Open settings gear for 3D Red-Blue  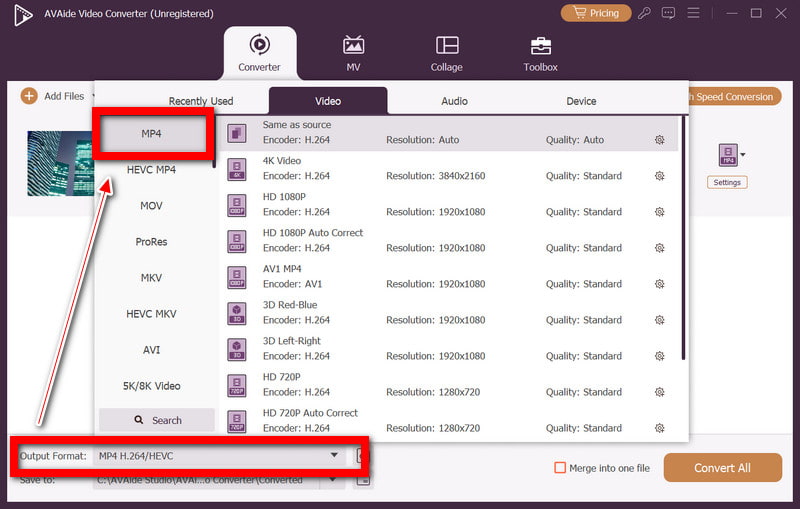pos(659,320)
